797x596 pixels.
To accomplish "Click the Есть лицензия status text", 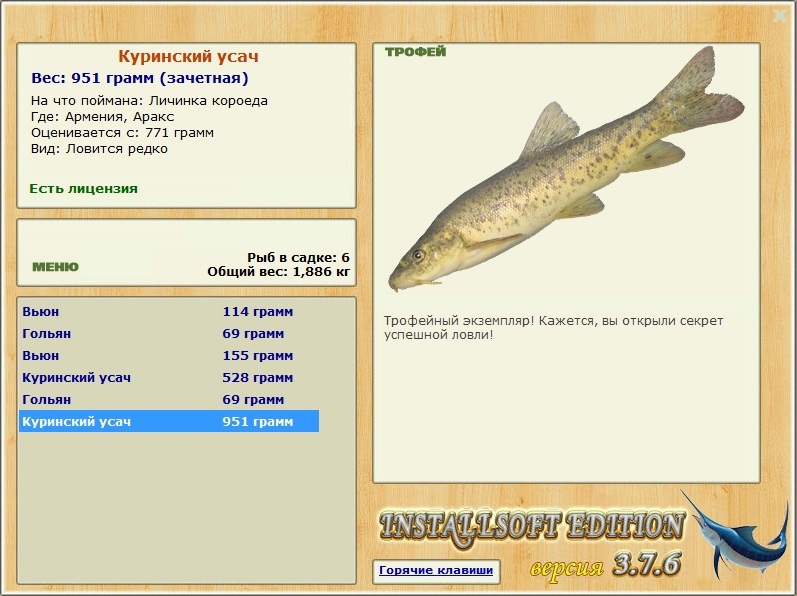I will 83,189.
